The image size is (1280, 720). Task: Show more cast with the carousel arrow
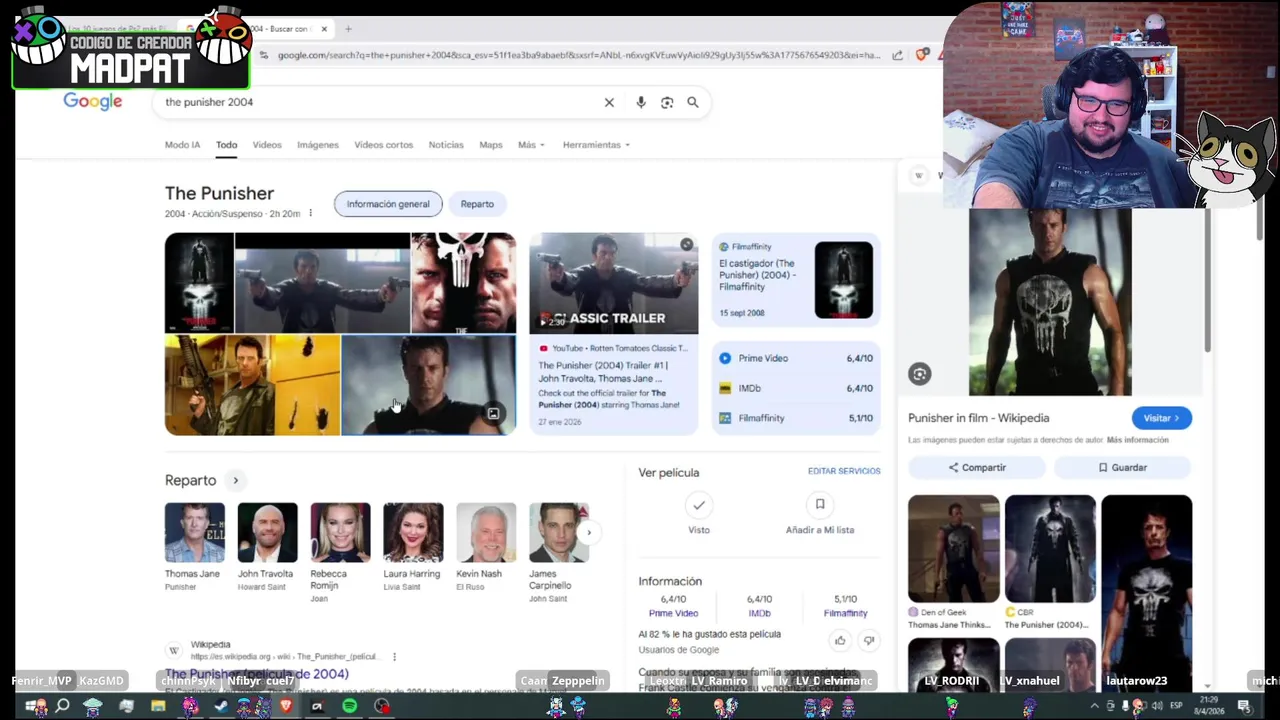click(588, 532)
